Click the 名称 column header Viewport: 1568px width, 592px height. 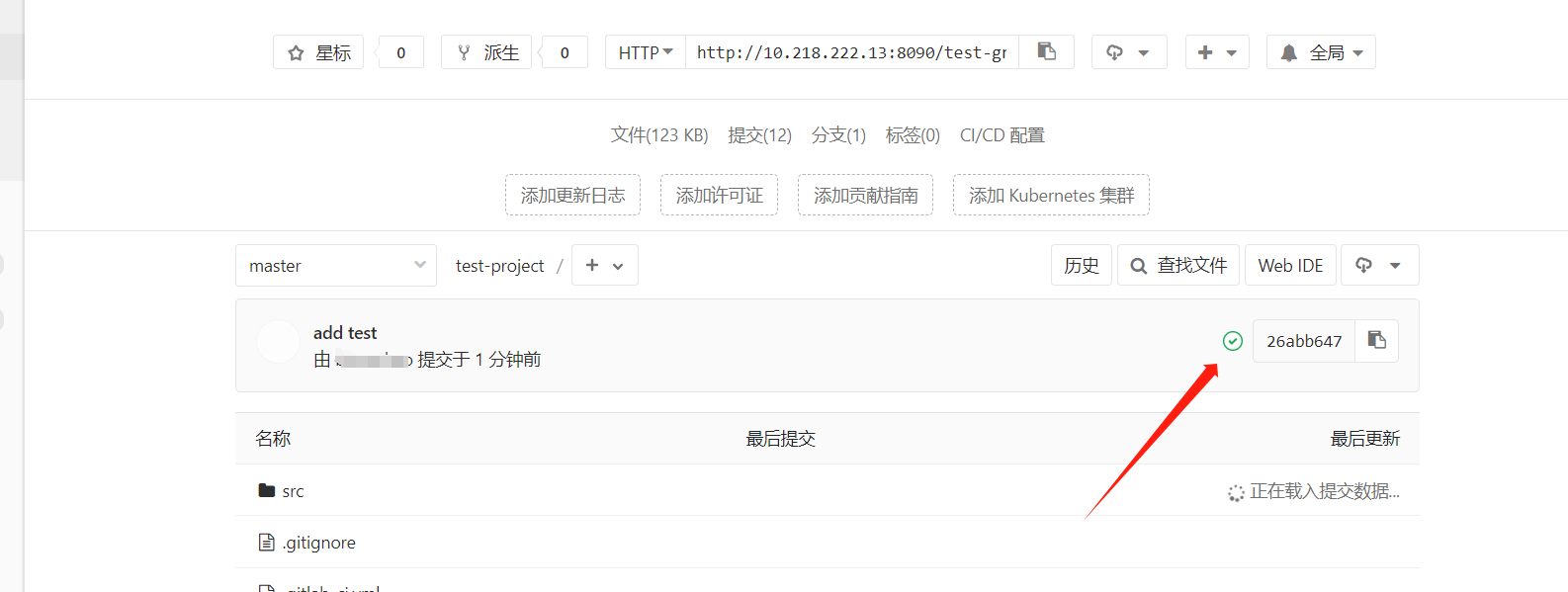click(273, 439)
